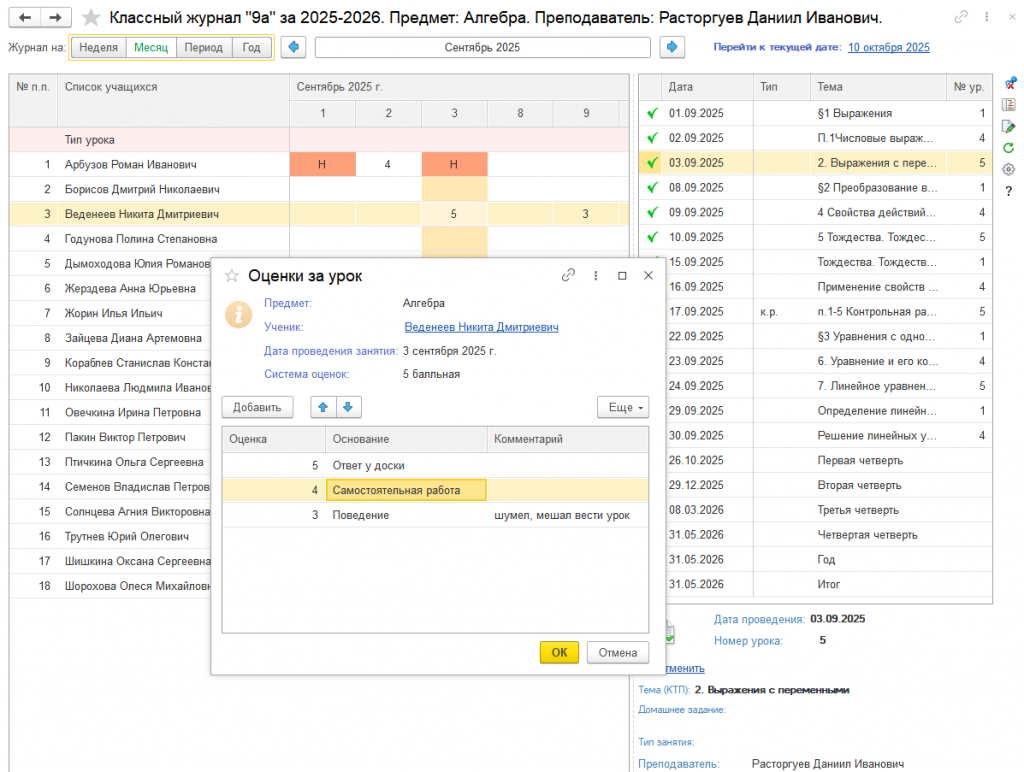1024x772 pixels.
Task: Select grade row 'Поведение'
Action: [x=435, y=515]
